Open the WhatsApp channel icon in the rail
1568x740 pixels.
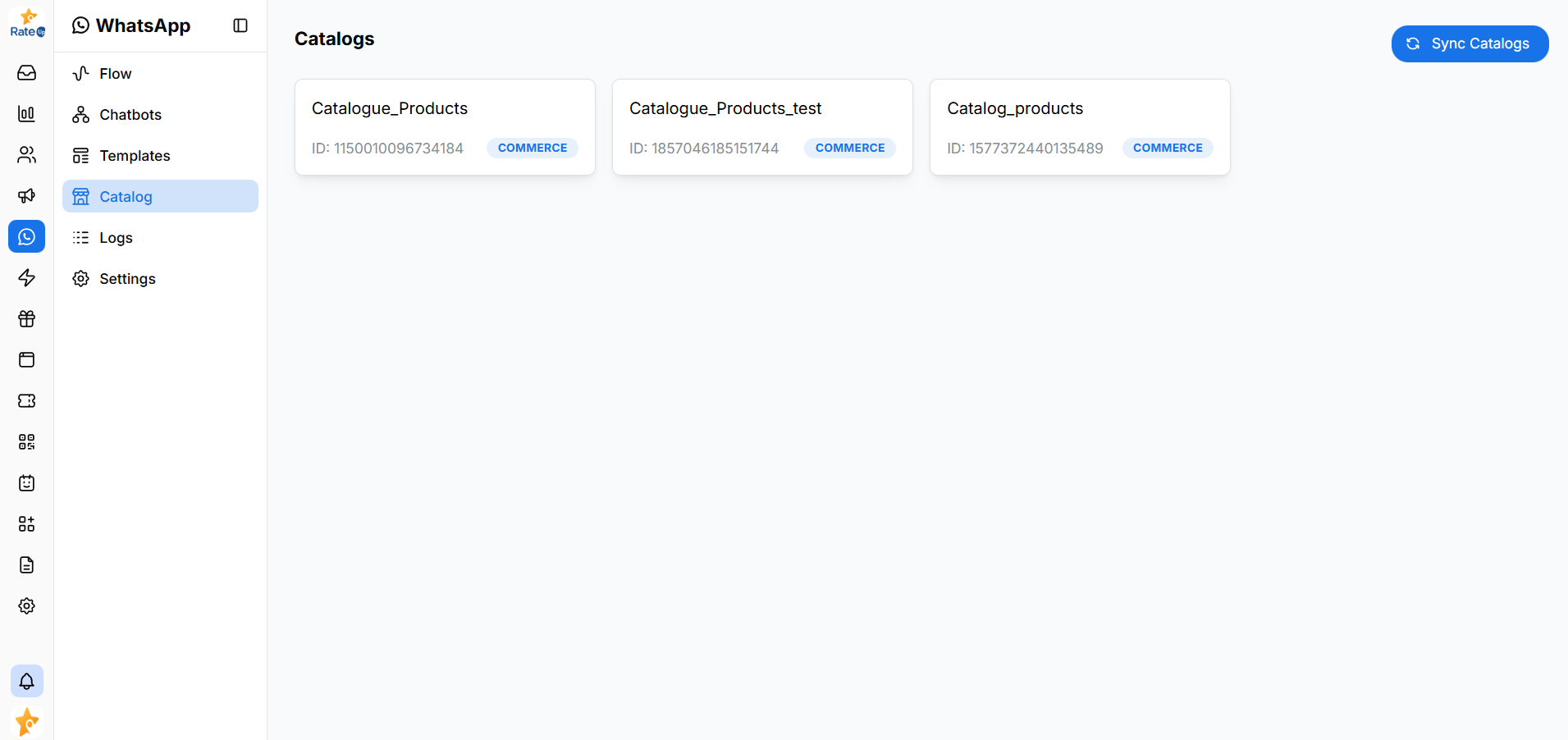[26, 236]
